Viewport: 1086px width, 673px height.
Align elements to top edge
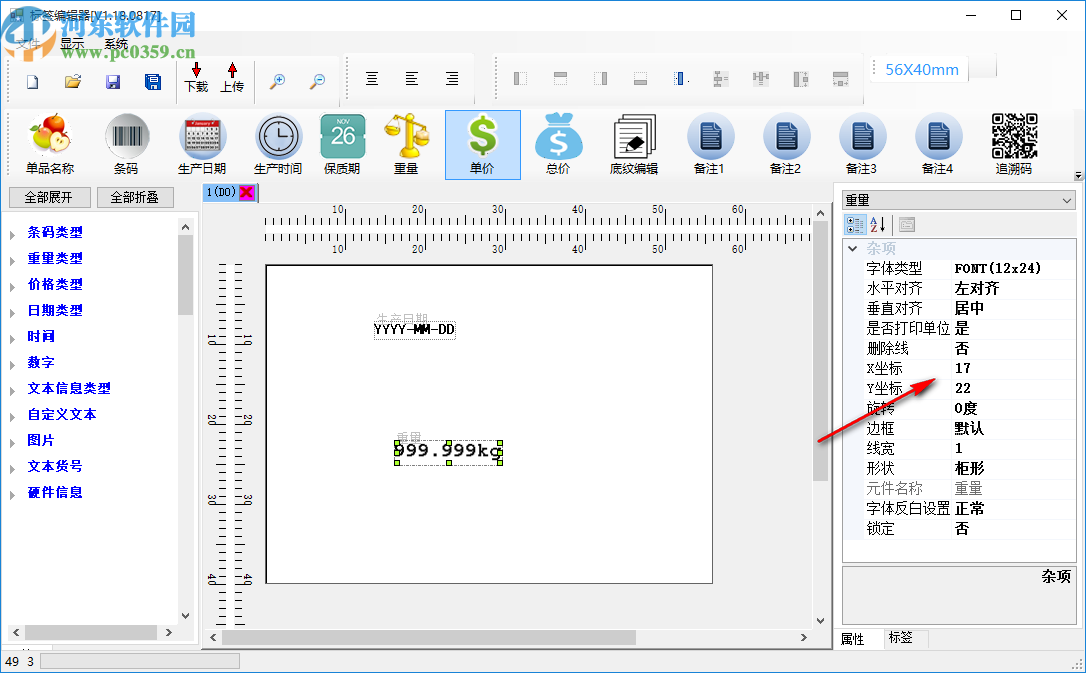tap(560, 79)
